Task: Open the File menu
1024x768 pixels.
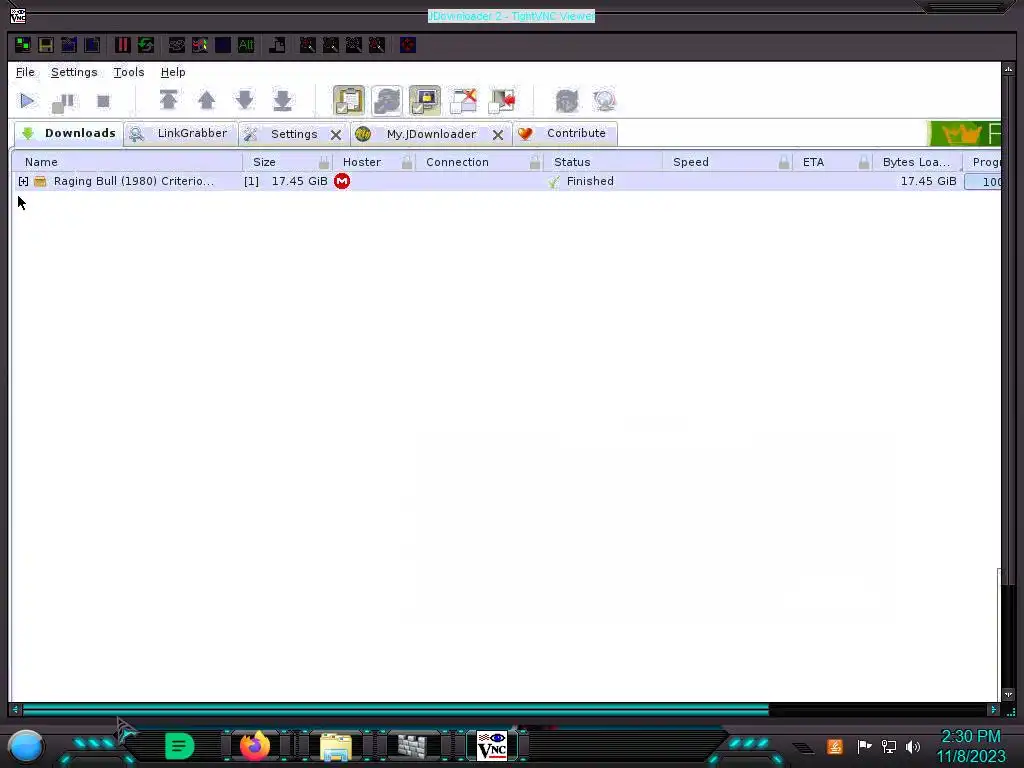Action: click(x=25, y=72)
